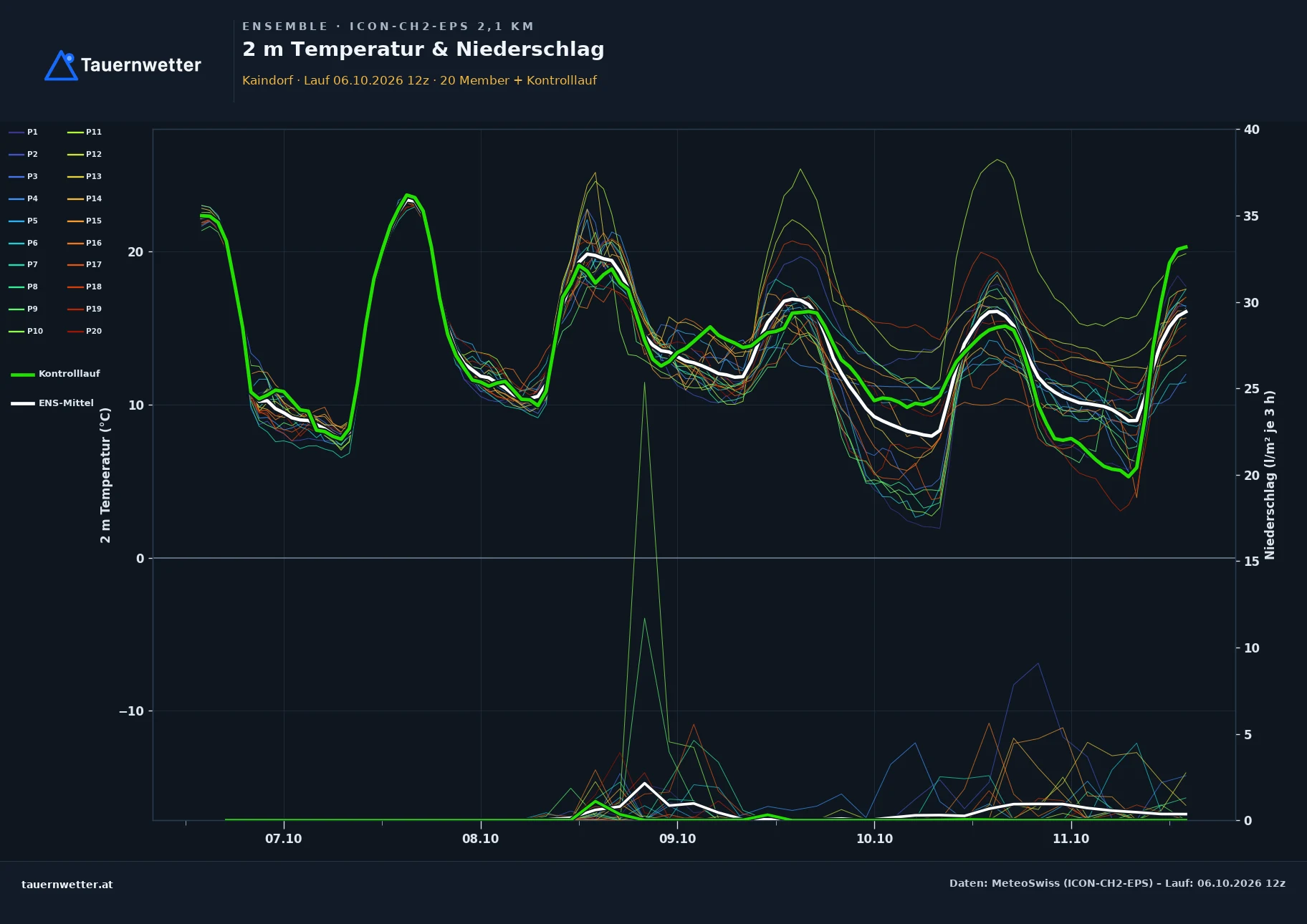Click the Kontrolllauf legend entry
Image resolution: width=1307 pixels, height=924 pixels.
56,374
